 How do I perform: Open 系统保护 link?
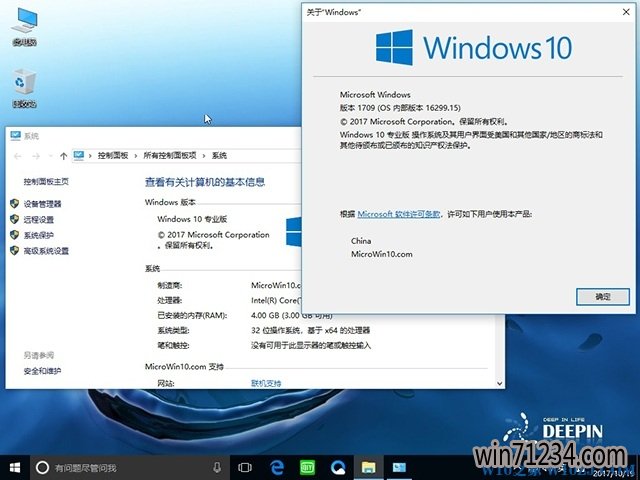39,235
